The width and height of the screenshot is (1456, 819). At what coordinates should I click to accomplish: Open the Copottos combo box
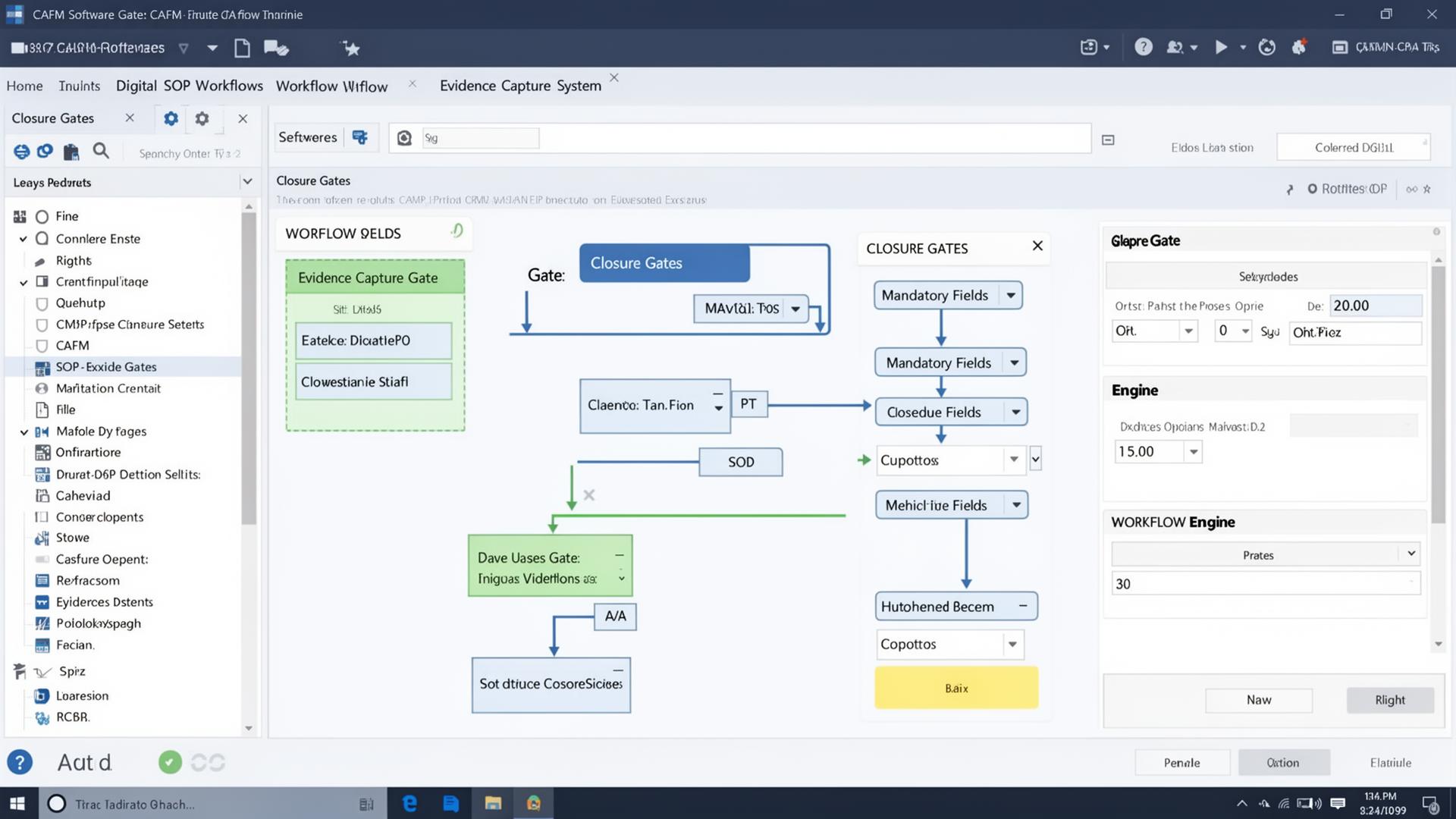[x=949, y=645]
